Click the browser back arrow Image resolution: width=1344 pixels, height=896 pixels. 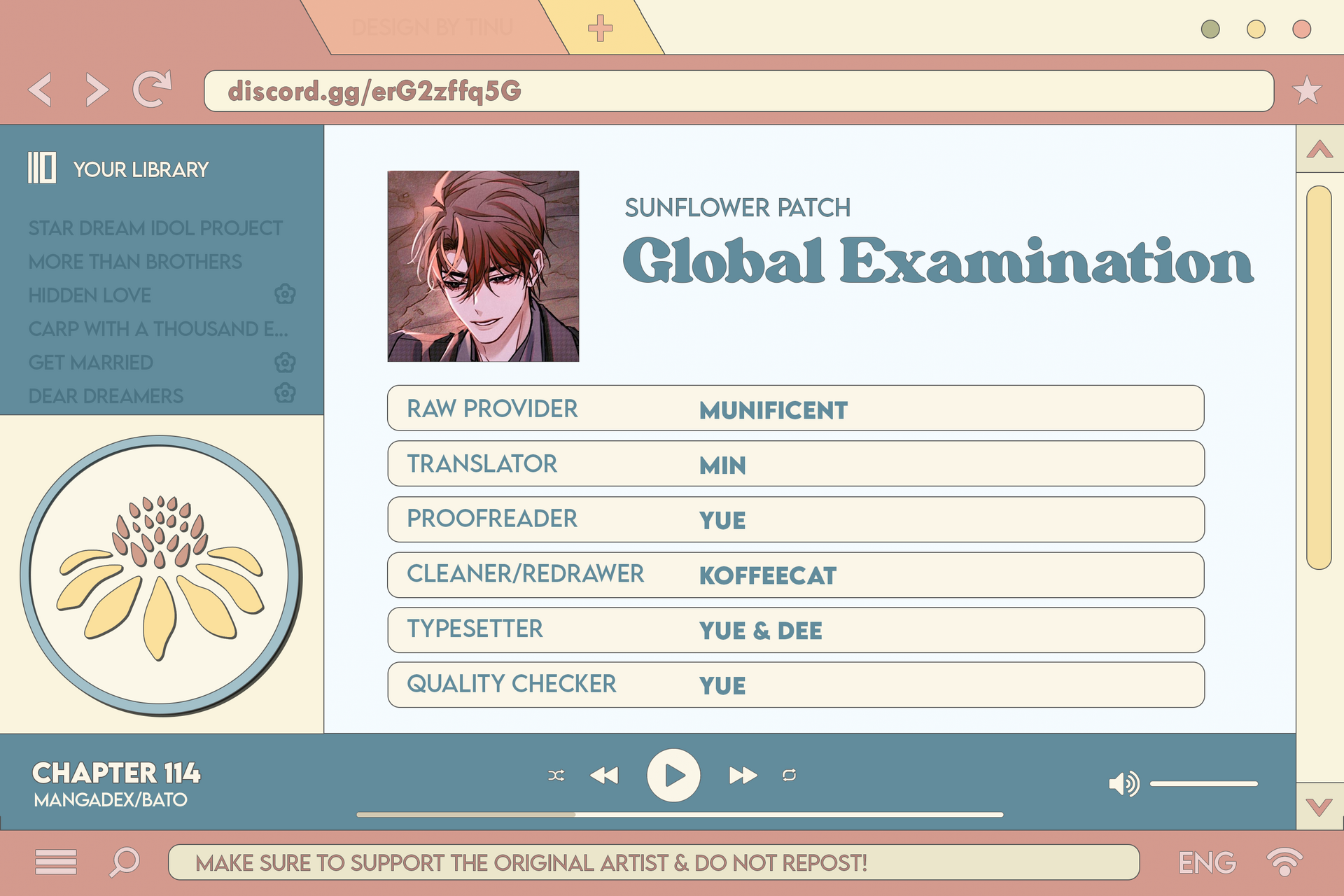tap(41, 90)
